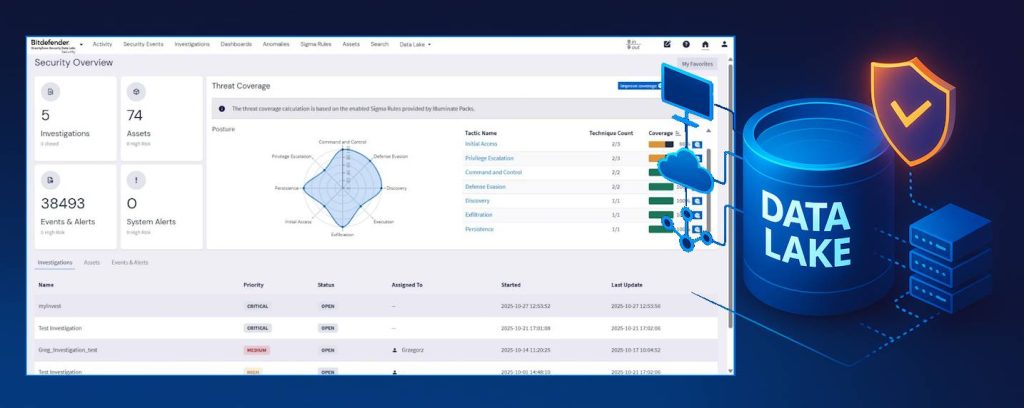Expand the Data Lake menu dropdown
1024x408 pixels.
[x=415, y=44]
